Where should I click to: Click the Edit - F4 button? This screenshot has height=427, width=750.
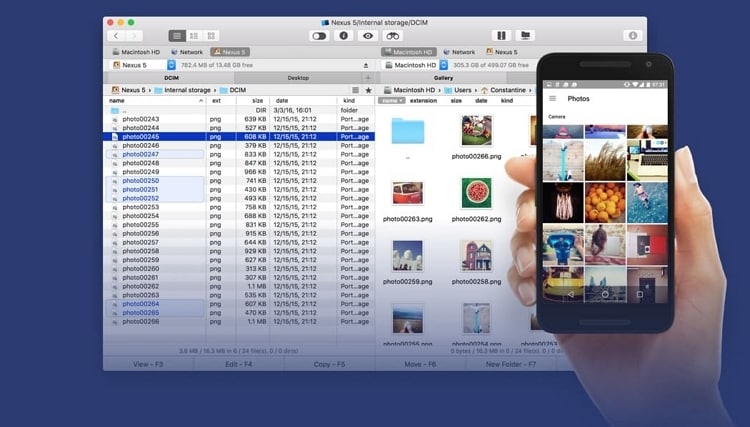(239, 364)
